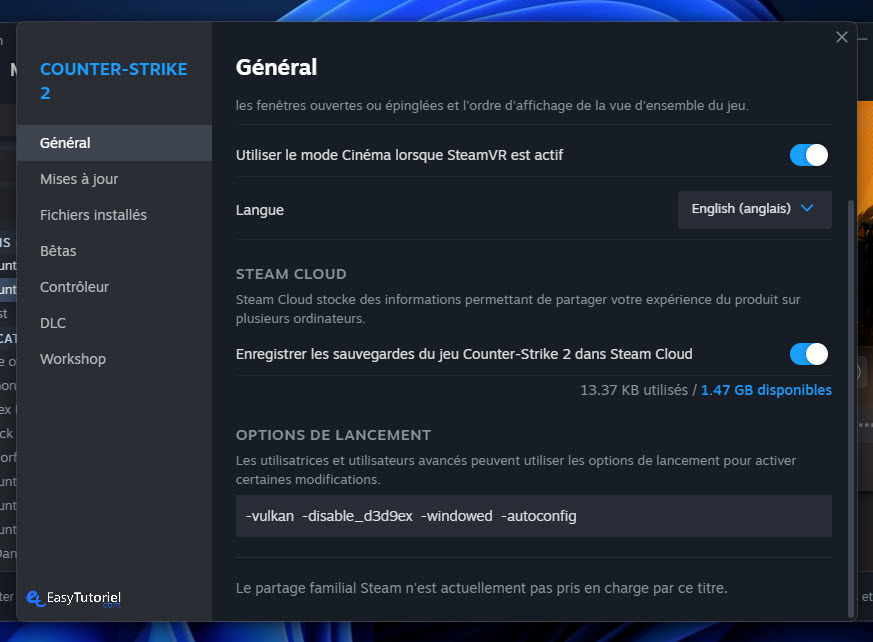Click the COUNTER-STRIKE 2 title
This screenshot has height=642, width=873.
(x=114, y=81)
